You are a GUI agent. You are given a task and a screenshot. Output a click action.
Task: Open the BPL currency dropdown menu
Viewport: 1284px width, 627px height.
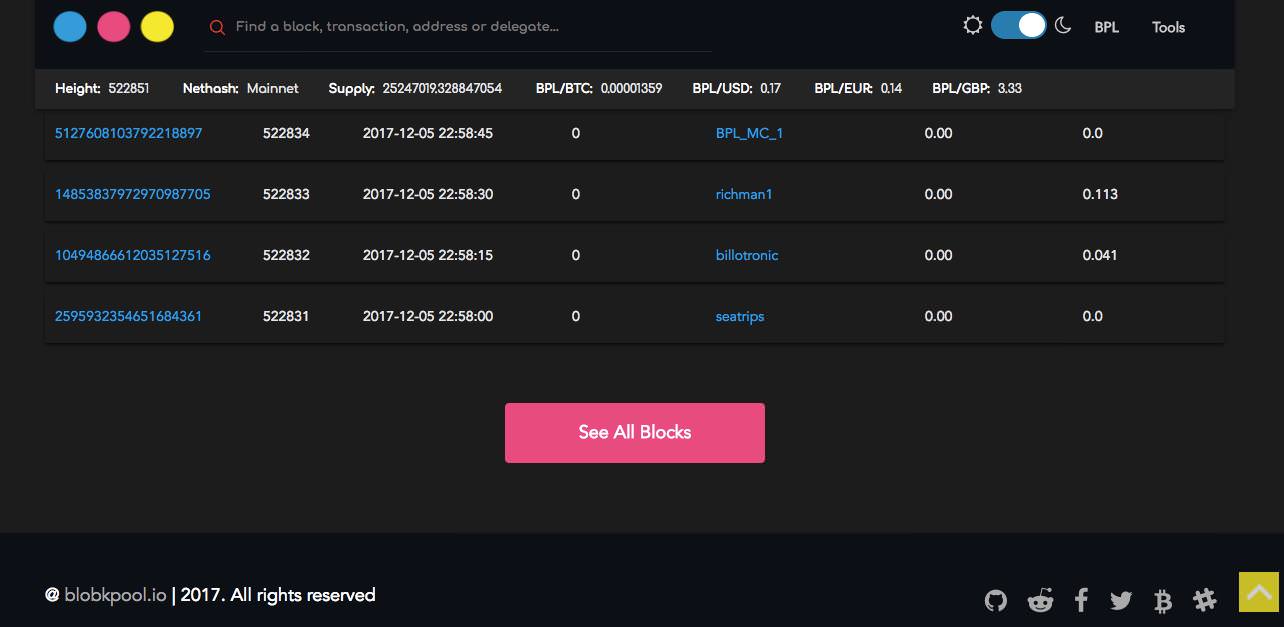tap(1106, 28)
